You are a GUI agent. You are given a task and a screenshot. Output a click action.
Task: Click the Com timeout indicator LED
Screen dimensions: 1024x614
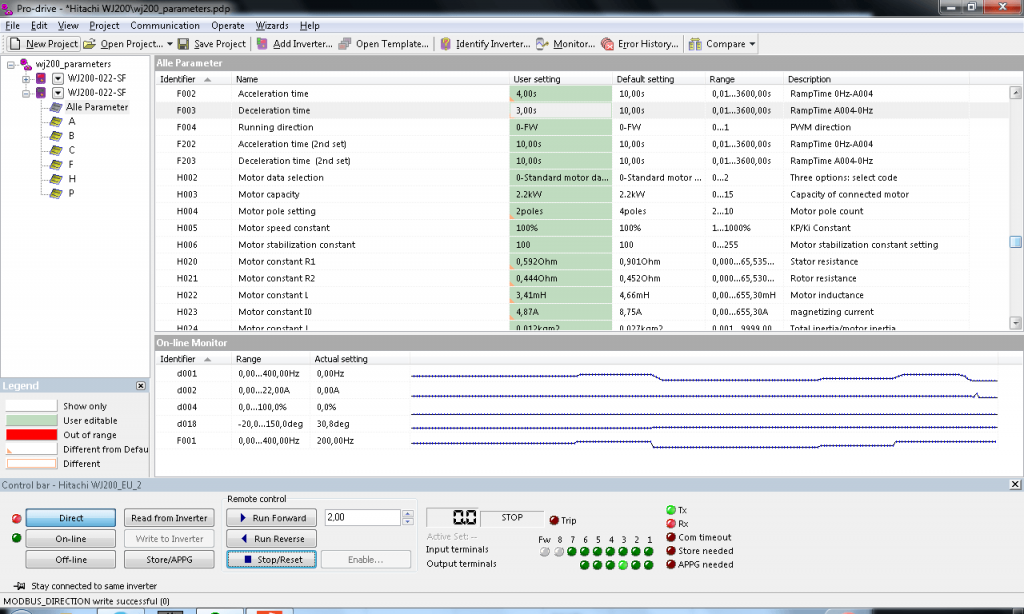point(671,537)
